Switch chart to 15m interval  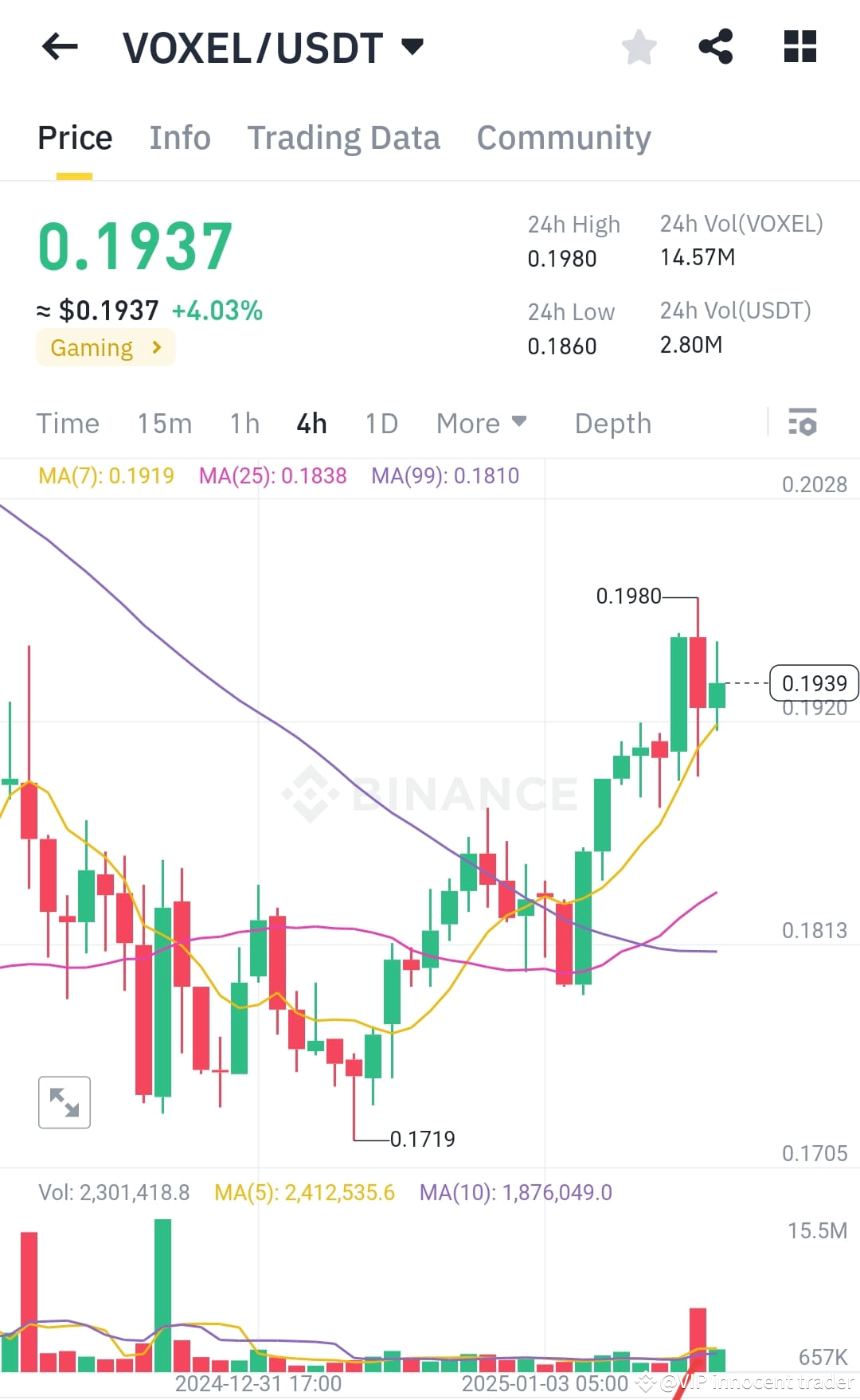[x=165, y=423]
